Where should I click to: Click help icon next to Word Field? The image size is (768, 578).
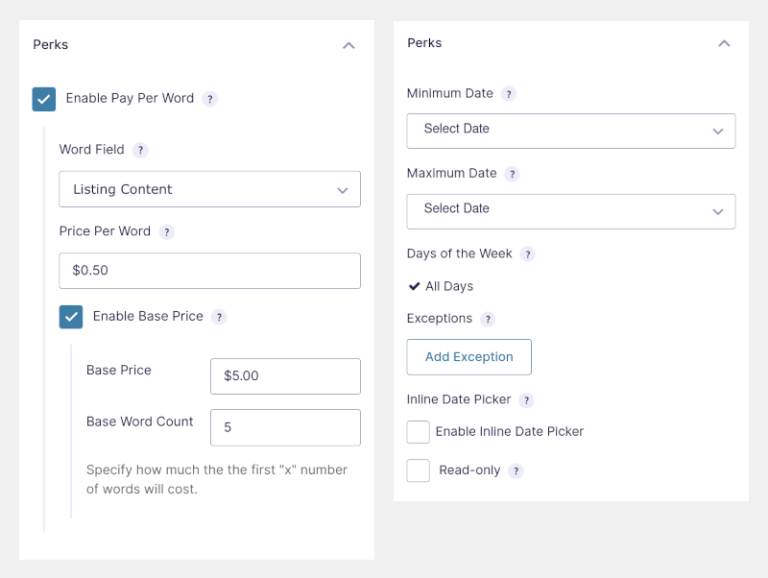[x=140, y=150]
